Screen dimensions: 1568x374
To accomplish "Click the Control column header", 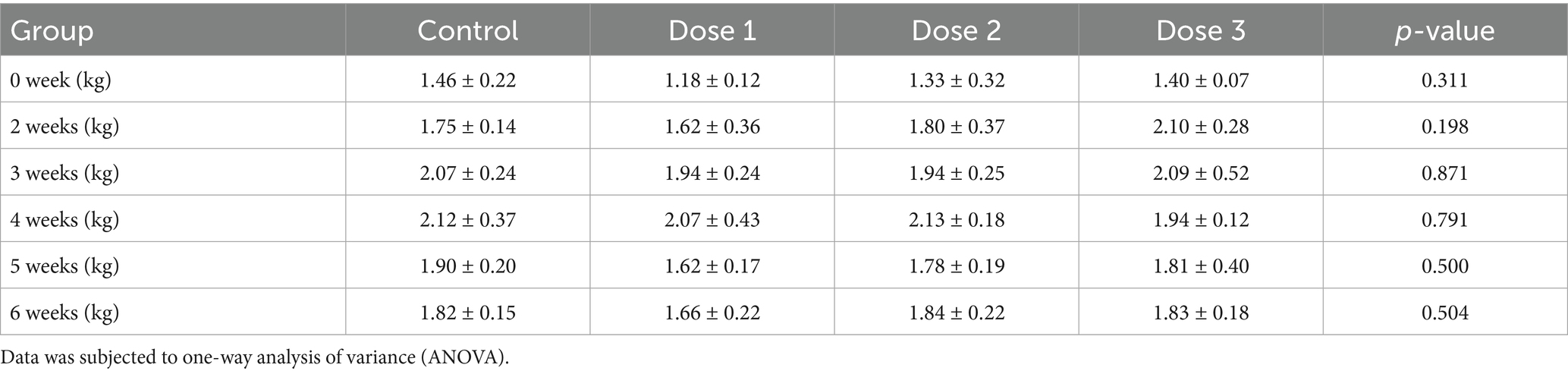I will [x=468, y=31].
